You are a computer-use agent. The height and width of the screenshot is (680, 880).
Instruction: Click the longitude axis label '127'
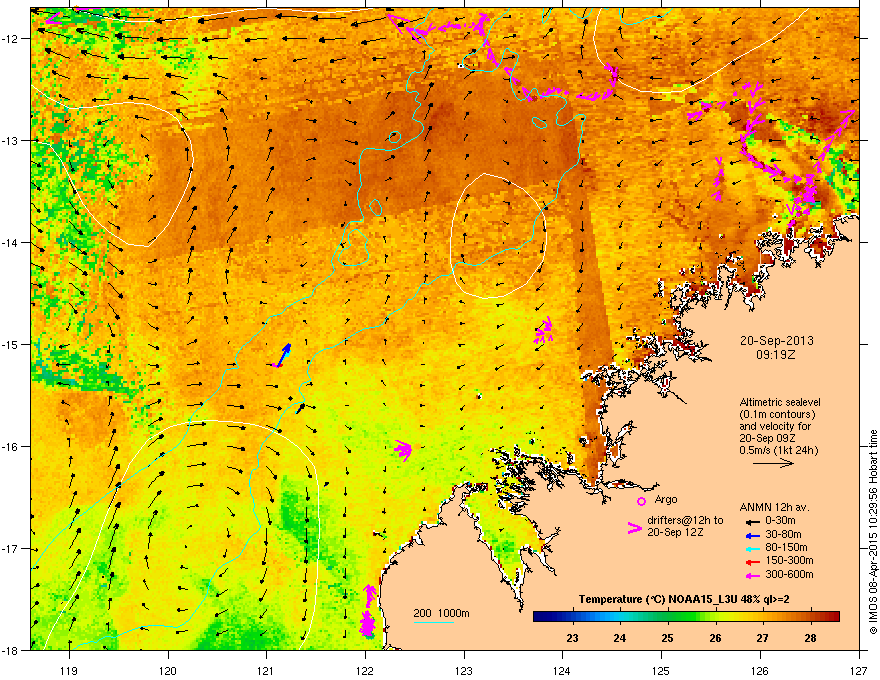click(x=859, y=670)
